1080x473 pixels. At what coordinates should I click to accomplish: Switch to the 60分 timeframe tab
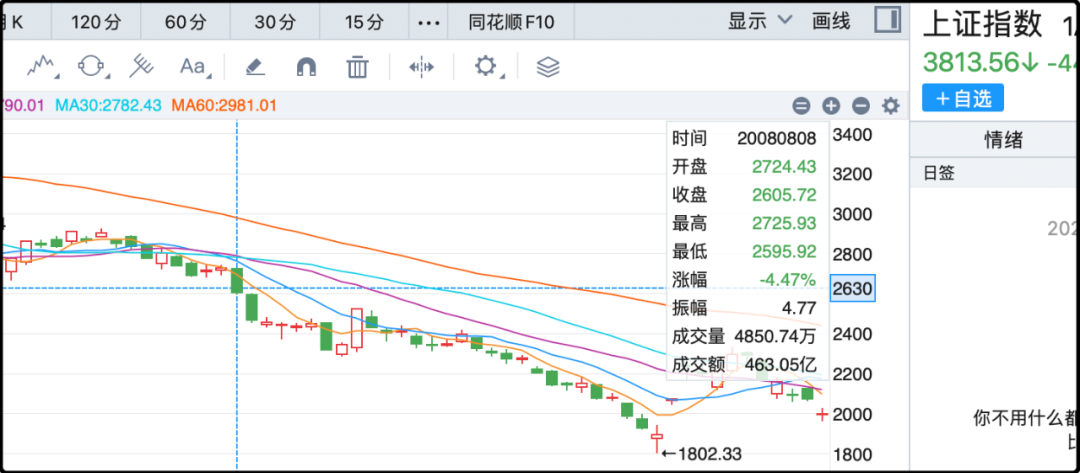[184, 21]
